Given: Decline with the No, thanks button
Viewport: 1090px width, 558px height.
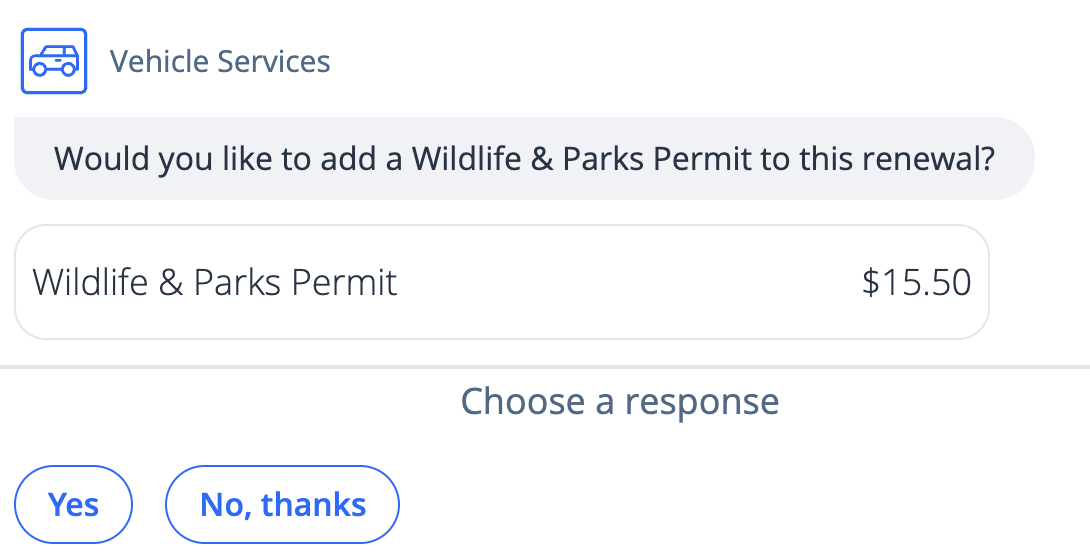Looking at the screenshot, I should pyautogui.click(x=282, y=504).
